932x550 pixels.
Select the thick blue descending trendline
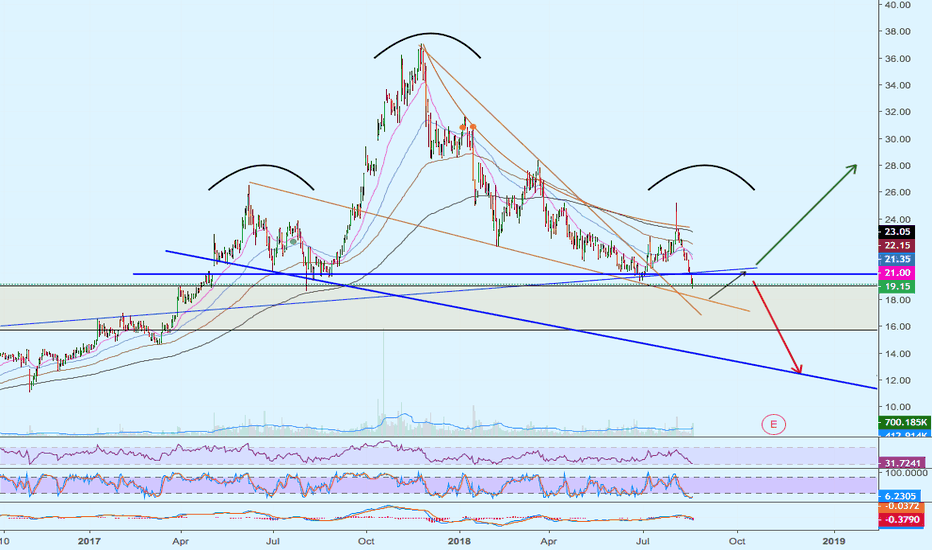point(521,319)
